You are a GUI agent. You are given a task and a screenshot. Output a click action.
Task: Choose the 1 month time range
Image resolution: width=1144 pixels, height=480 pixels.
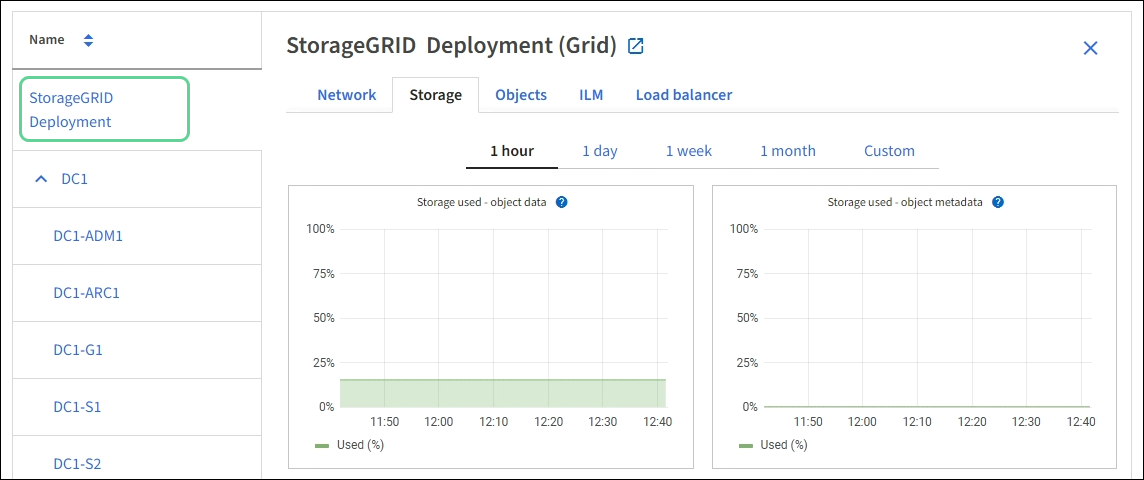click(788, 151)
